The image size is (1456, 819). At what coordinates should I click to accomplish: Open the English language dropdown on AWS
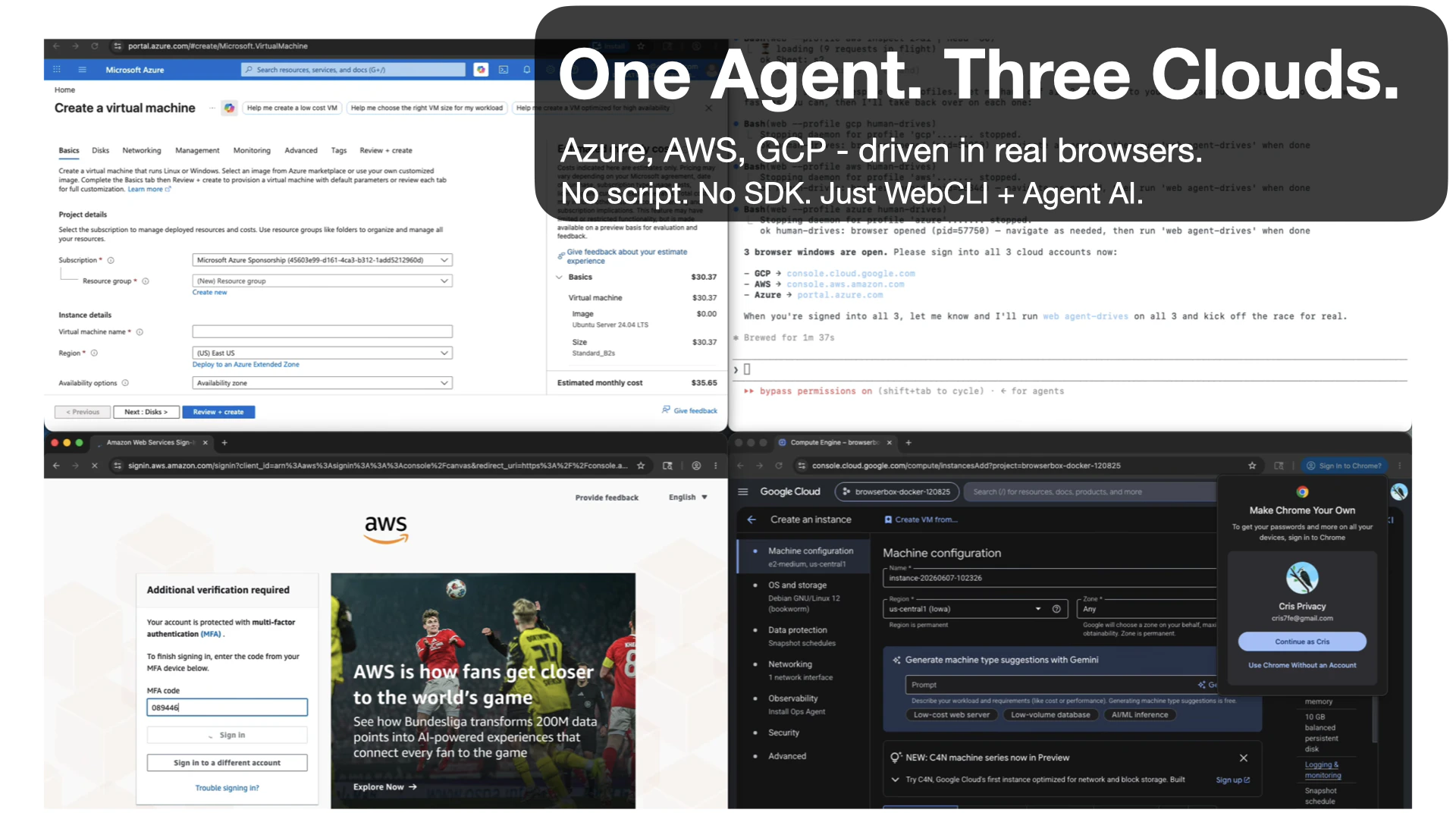(688, 497)
